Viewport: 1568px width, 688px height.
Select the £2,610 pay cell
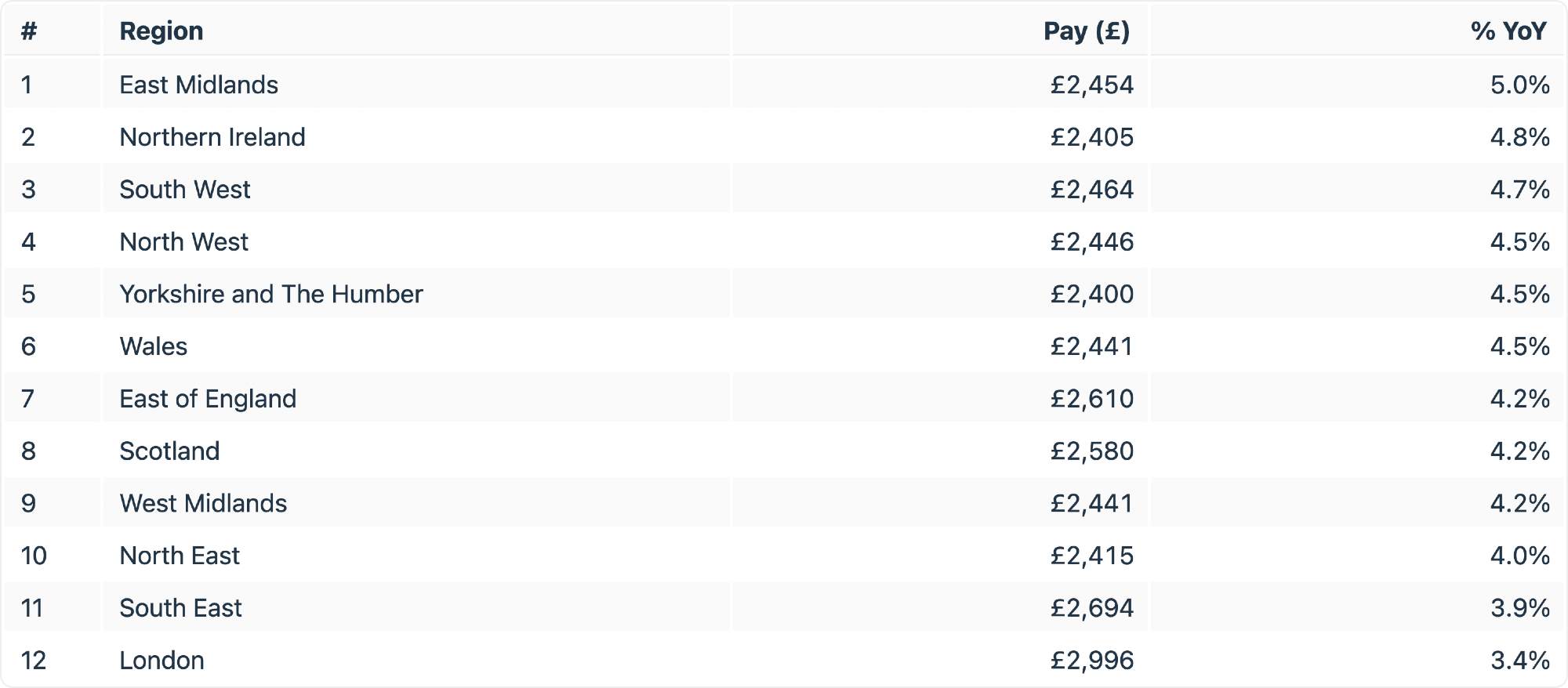point(1092,399)
